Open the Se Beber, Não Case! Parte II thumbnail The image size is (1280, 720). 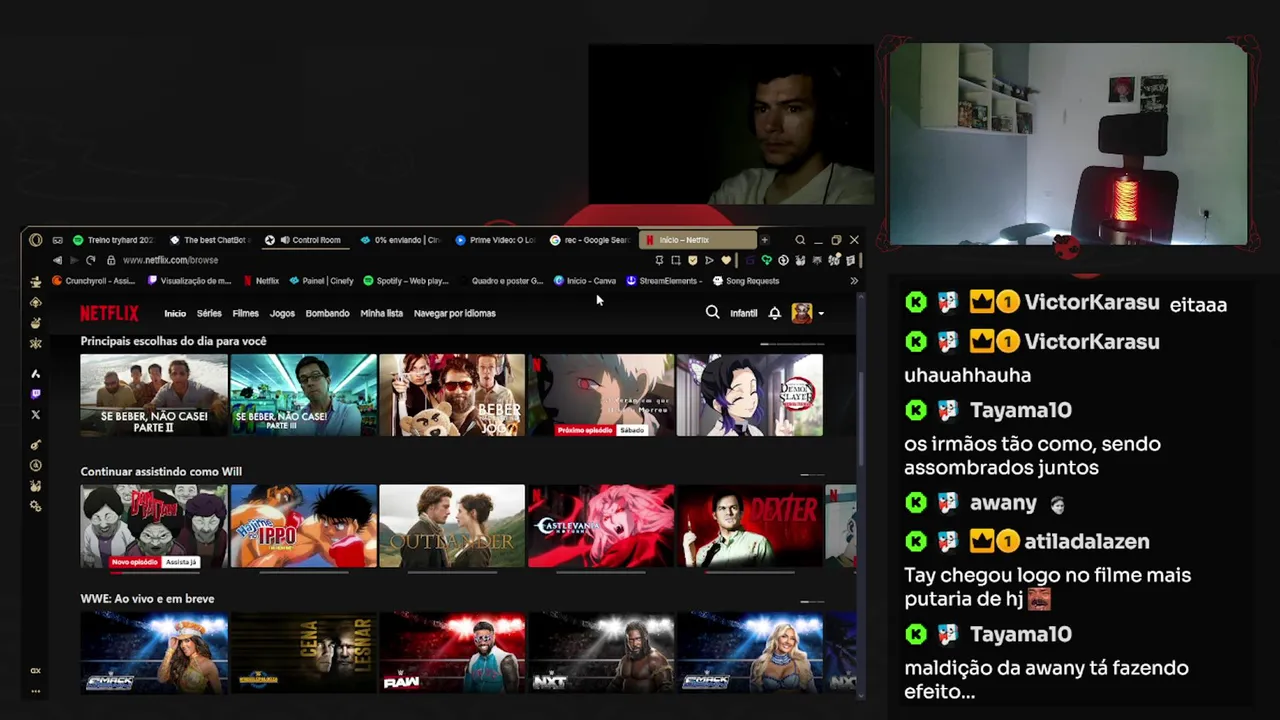coord(154,395)
